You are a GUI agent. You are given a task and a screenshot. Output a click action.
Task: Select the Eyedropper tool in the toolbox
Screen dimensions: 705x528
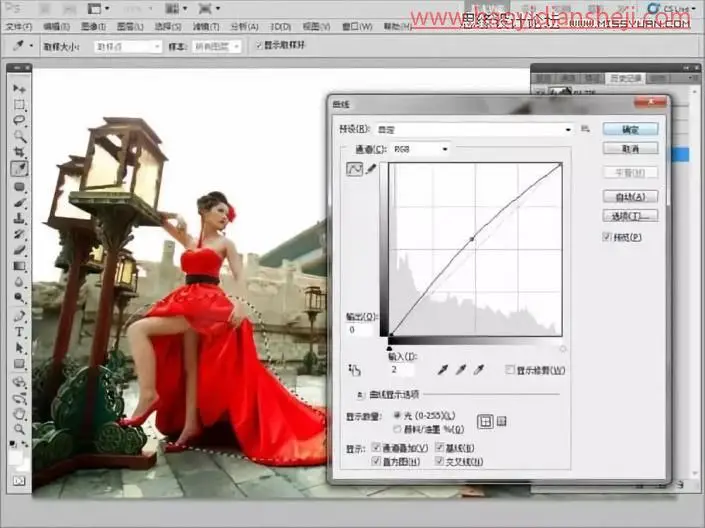[x=19, y=169]
